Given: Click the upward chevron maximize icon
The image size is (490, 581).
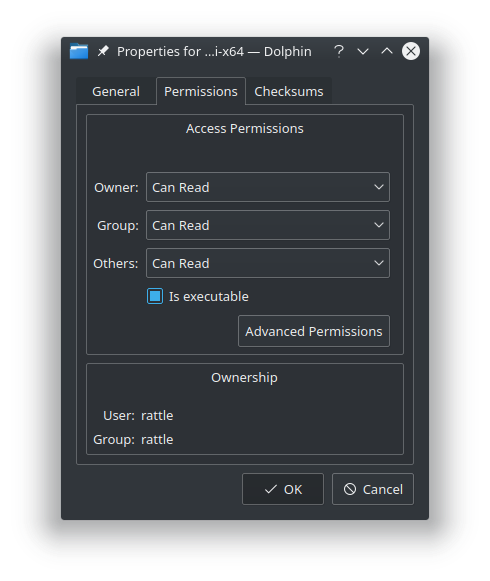Looking at the screenshot, I should pyautogui.click(x=387, y=51).
